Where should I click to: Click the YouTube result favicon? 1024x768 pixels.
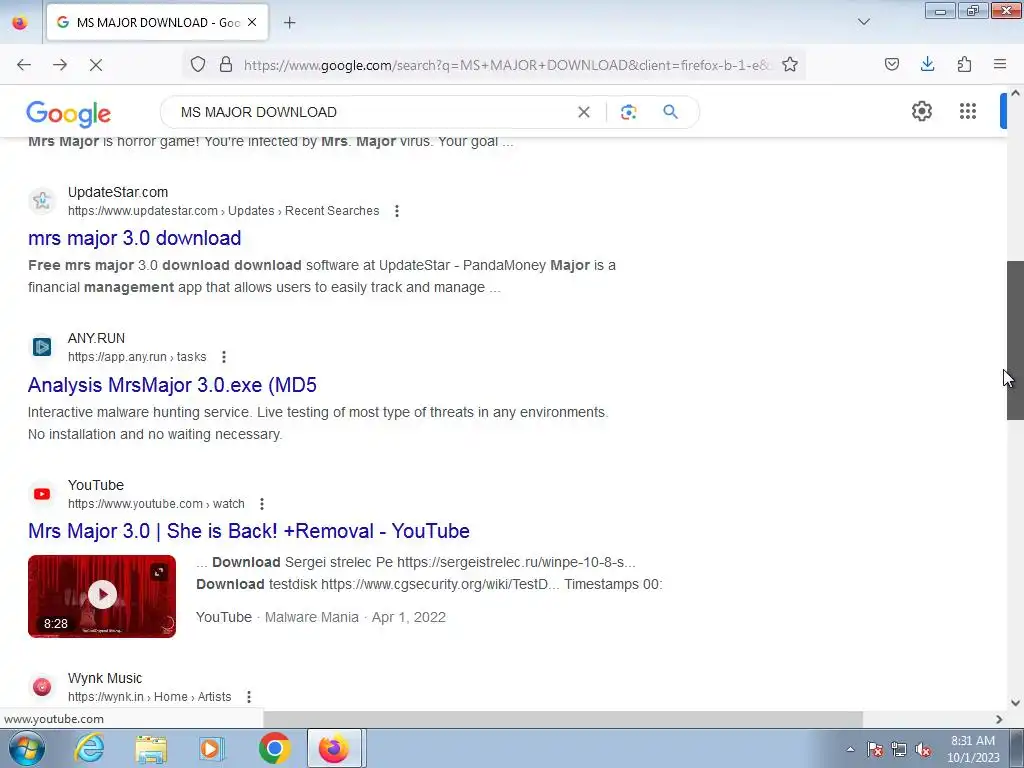coord(42,494)
